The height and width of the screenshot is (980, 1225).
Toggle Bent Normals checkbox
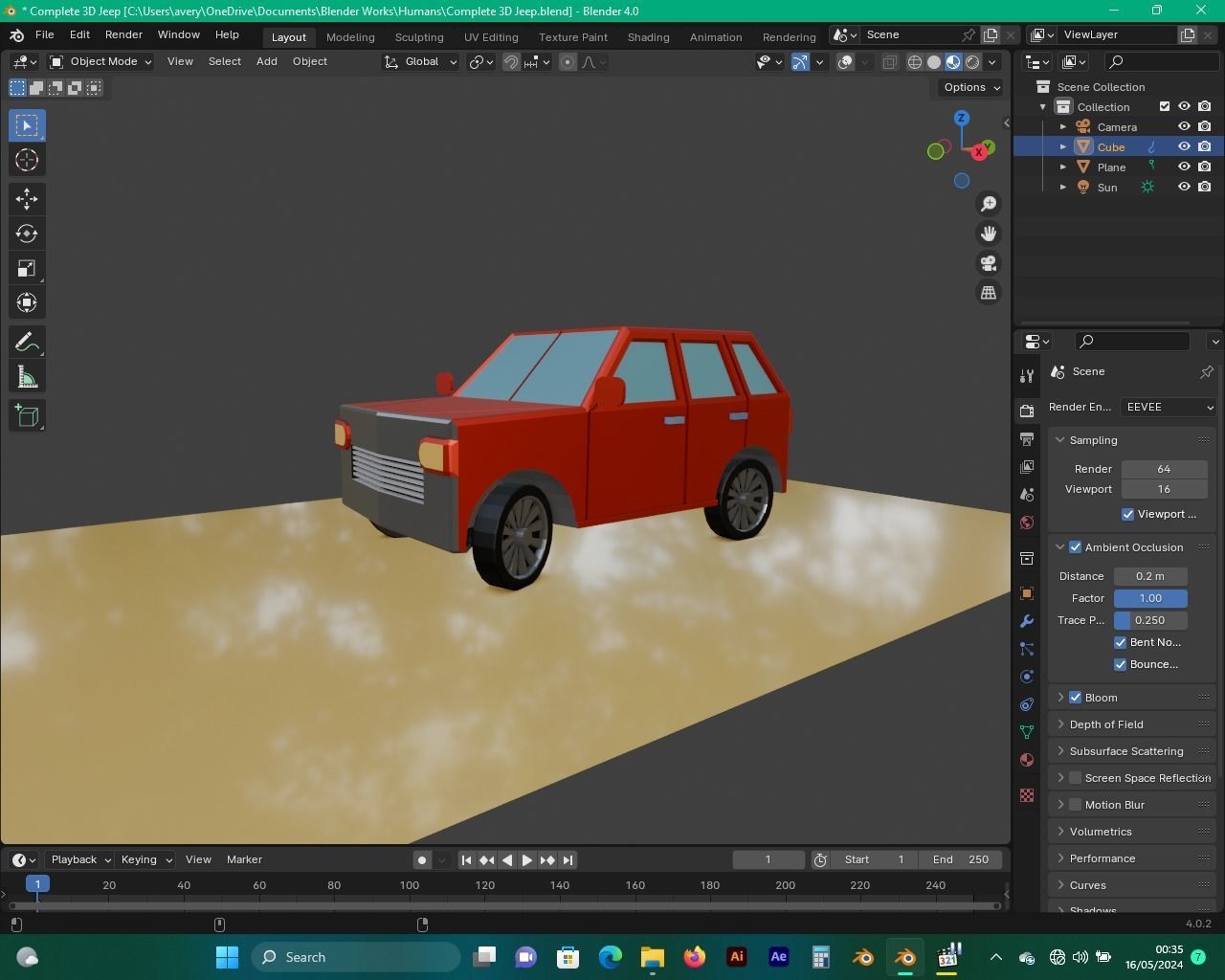1120,642
